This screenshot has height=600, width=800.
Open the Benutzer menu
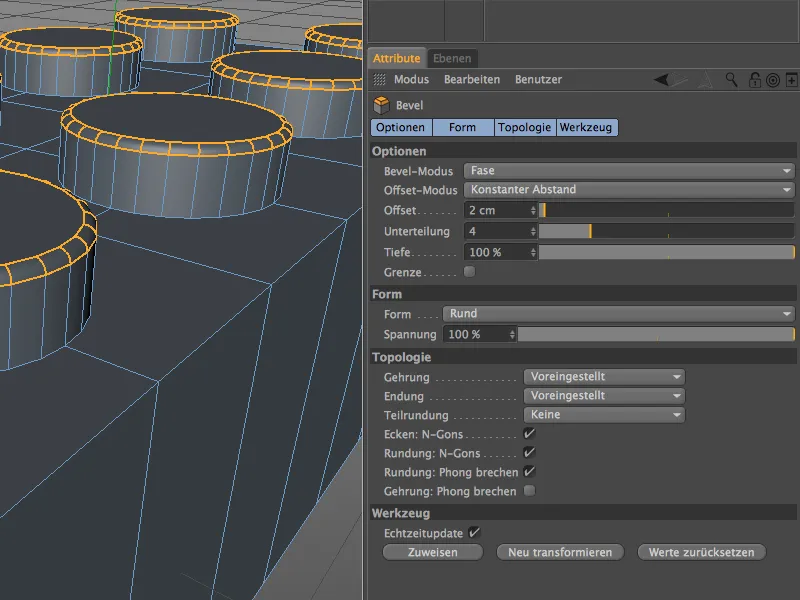point(538,80)
